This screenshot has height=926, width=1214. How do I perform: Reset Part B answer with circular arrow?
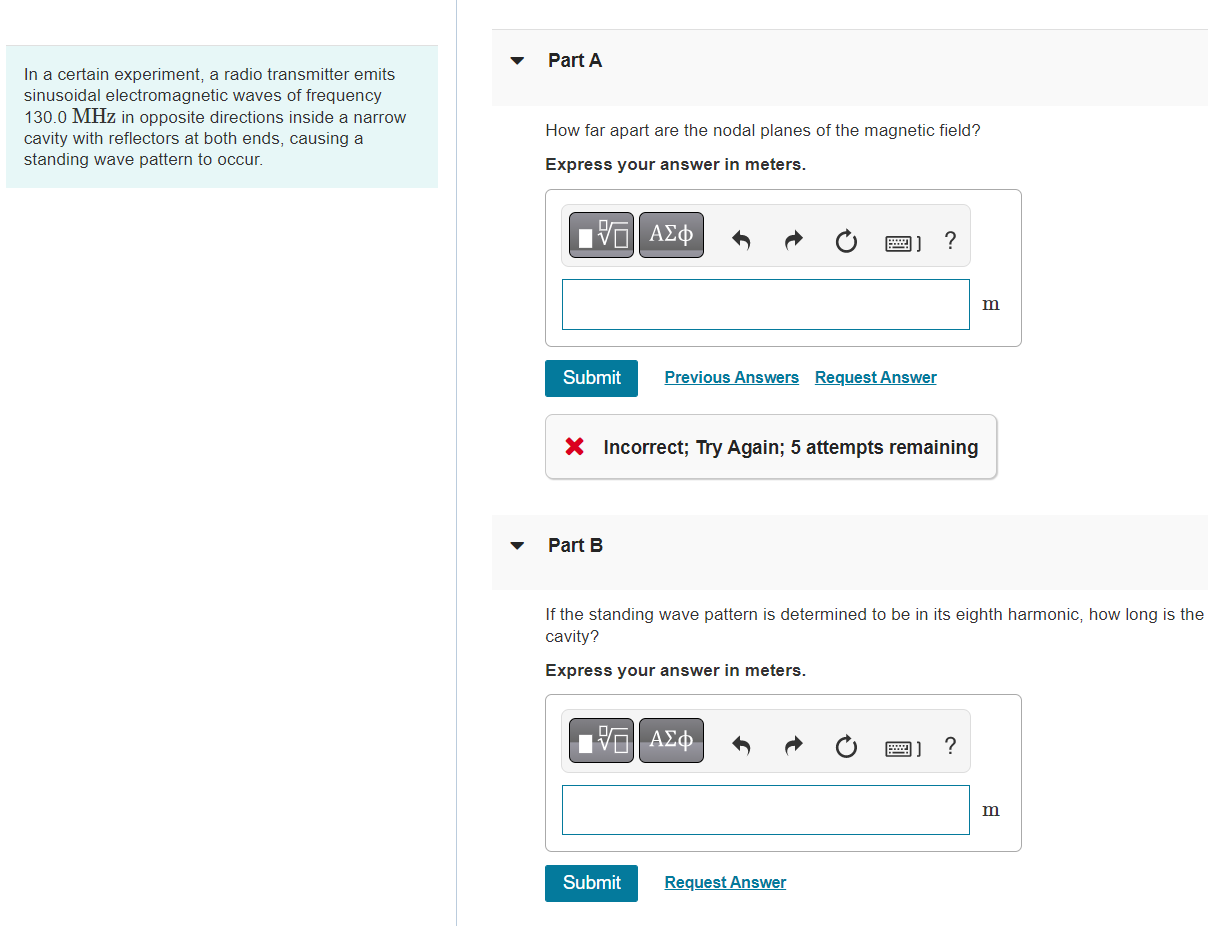pos(846,747)
